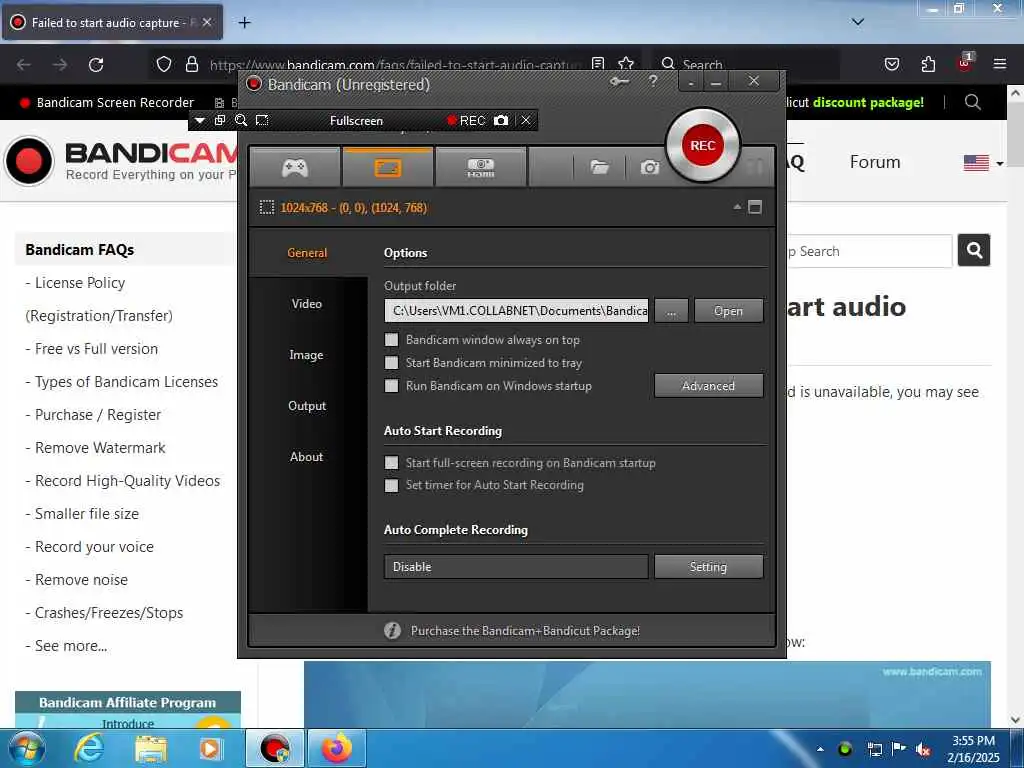The image size is (1024, 768).
Task: Open Firefox extensions puzzle icon
Action: coord(928,64)
